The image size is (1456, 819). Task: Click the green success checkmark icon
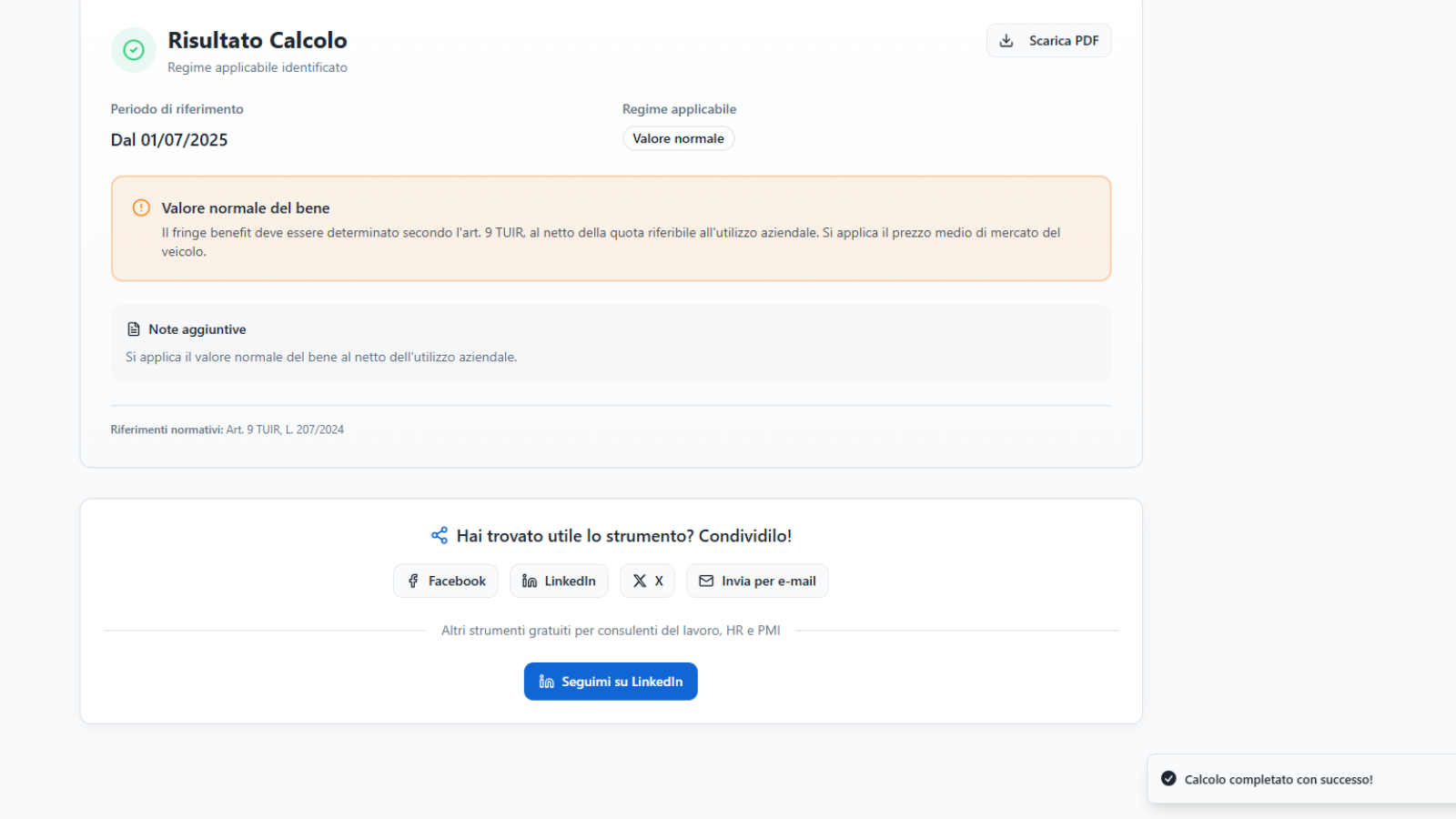(x=134, y=50)
